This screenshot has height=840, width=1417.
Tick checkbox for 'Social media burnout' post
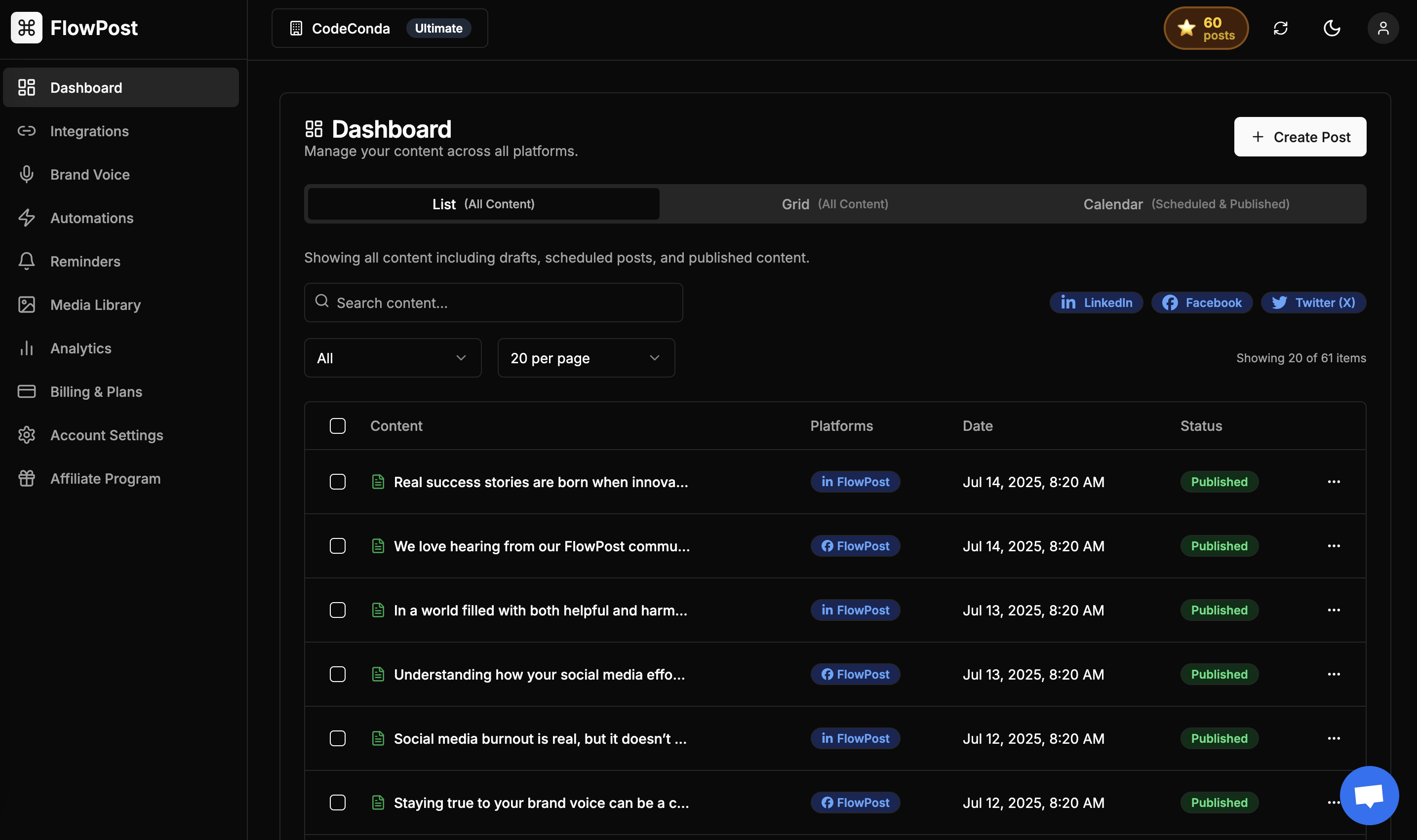tap(337, 738)
